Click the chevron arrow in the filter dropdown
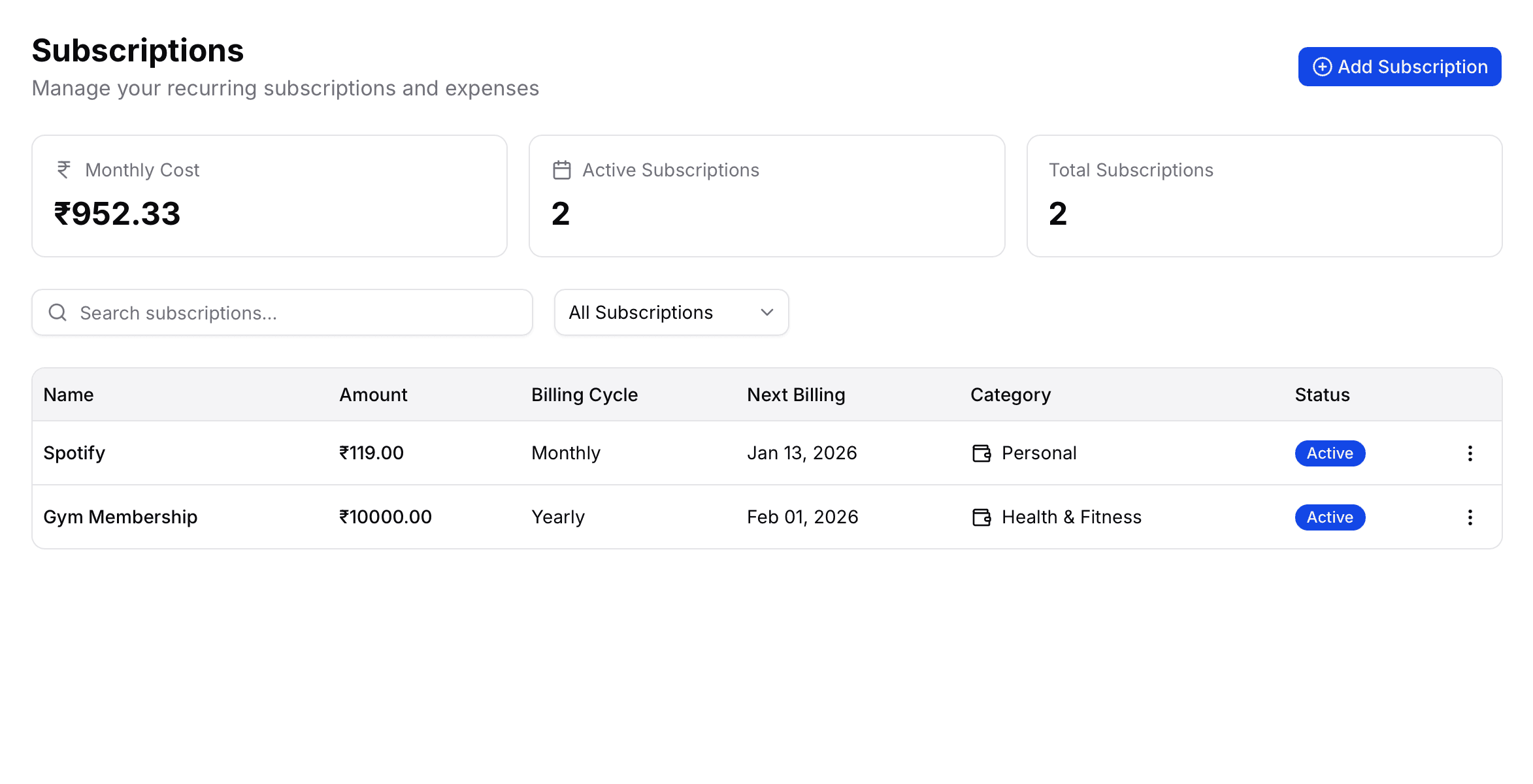 pos(767,312)
